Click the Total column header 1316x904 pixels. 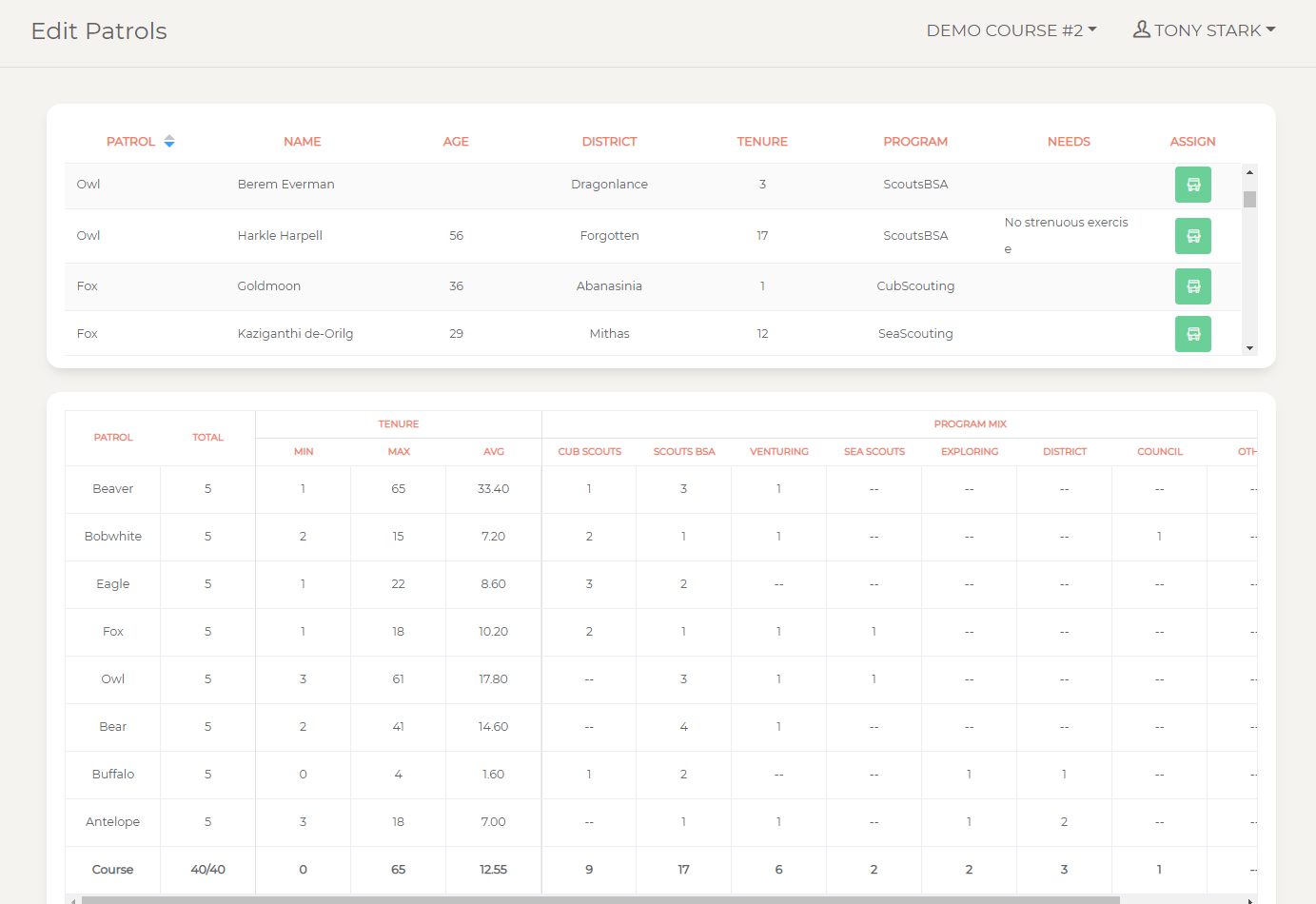coord(207,438)
